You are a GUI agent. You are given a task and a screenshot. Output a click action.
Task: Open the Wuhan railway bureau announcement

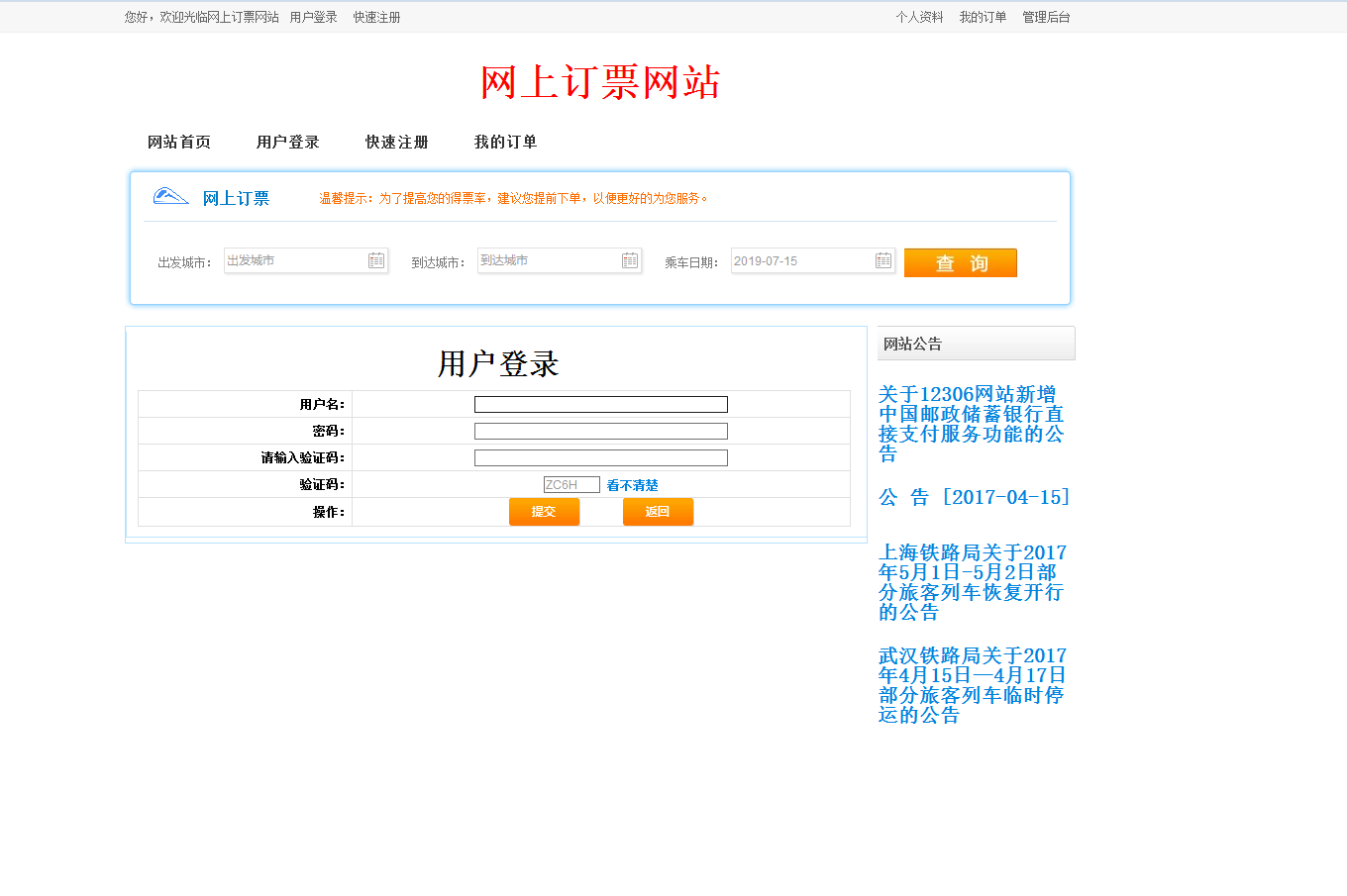tap(972, 685)
